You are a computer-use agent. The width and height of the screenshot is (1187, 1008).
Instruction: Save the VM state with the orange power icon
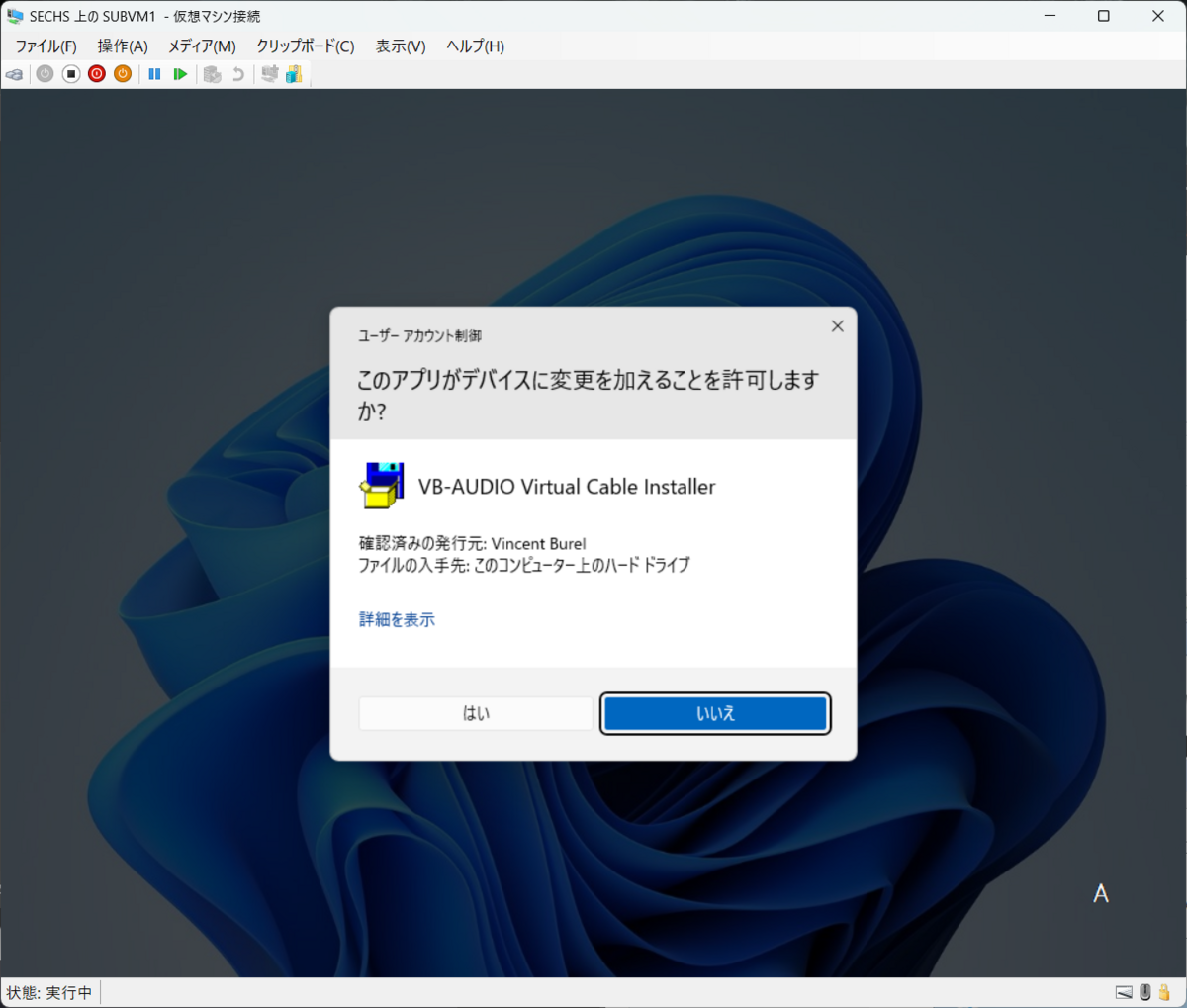pyautogui.click(x=123, y=74)
